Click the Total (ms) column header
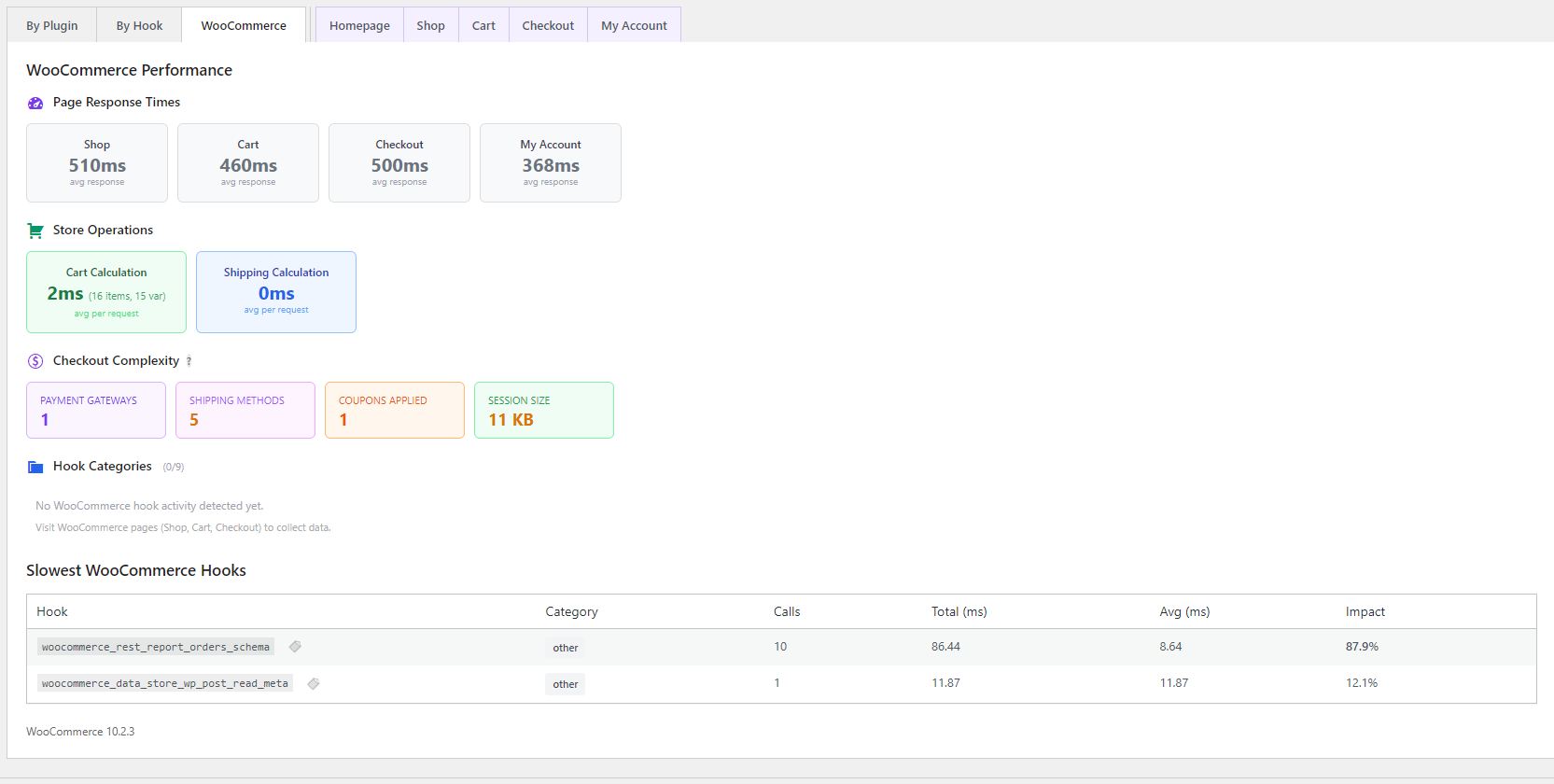This screenshot has height=784, width=1554. pos(959,611)
